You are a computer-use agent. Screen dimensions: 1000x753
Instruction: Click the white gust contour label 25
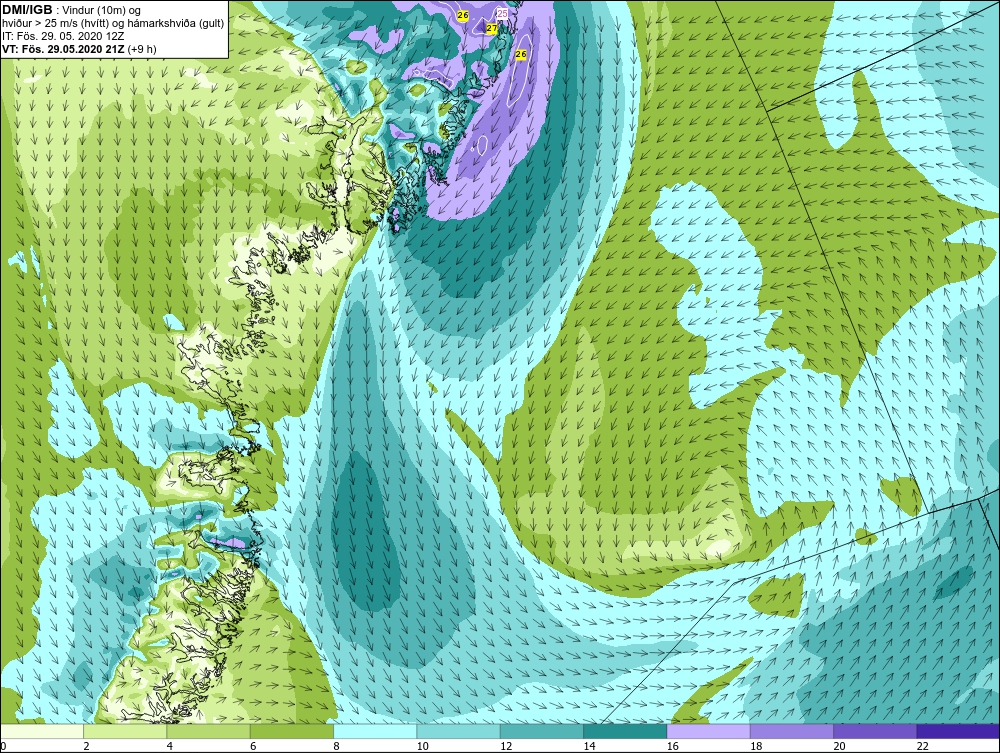pyautogui.click(x=502, y=13)
